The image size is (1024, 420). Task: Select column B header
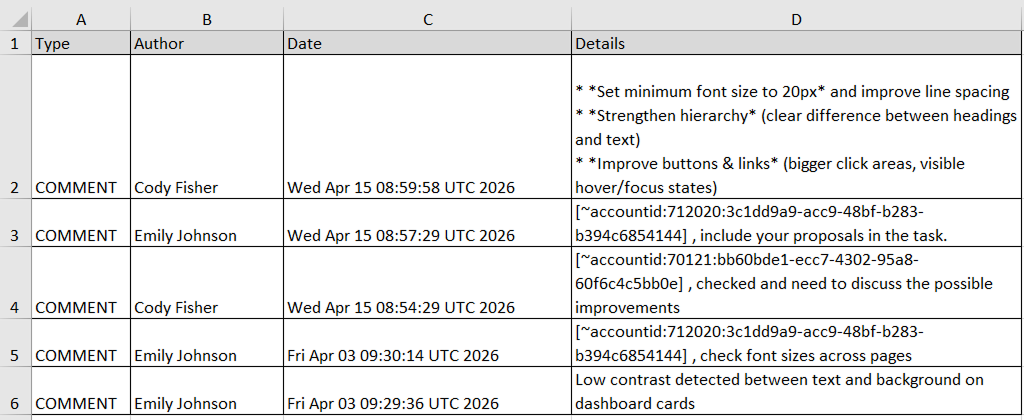click(207, 20)
